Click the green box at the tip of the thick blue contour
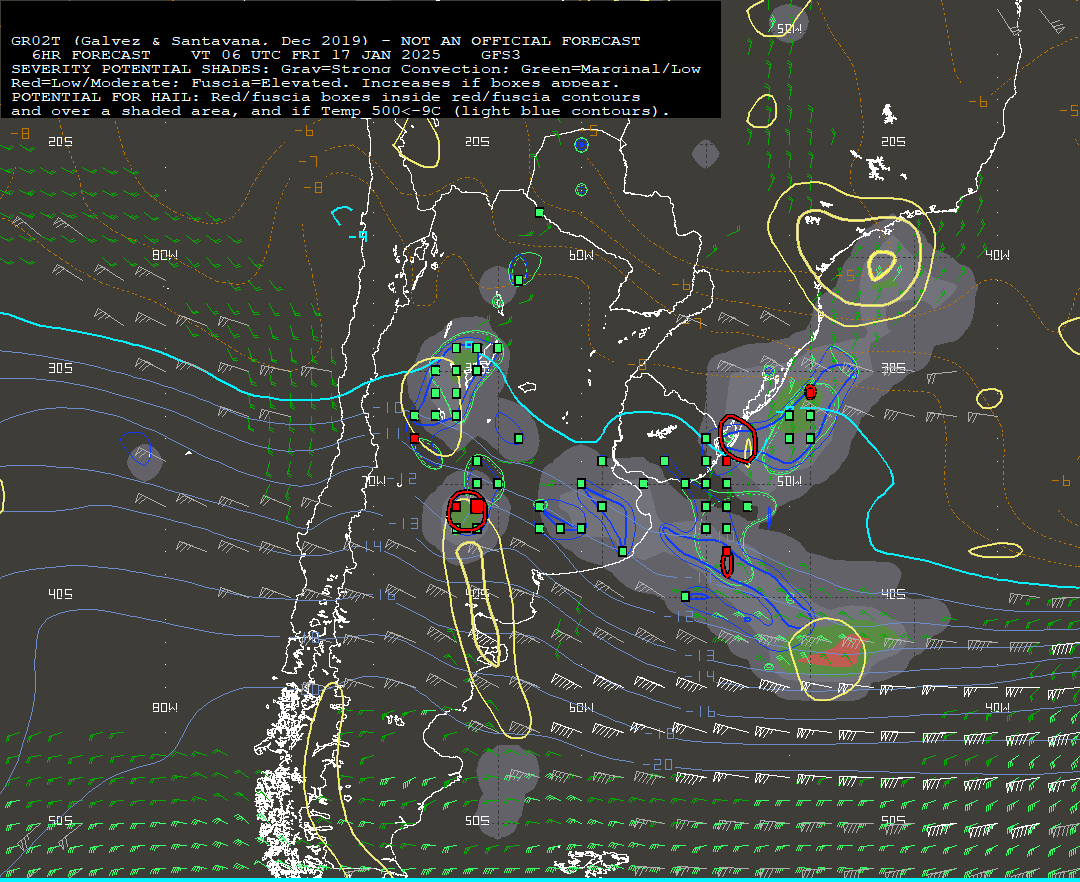This screenshot has width=1080, height=882. pyautogui.click(x=623, y=551)
